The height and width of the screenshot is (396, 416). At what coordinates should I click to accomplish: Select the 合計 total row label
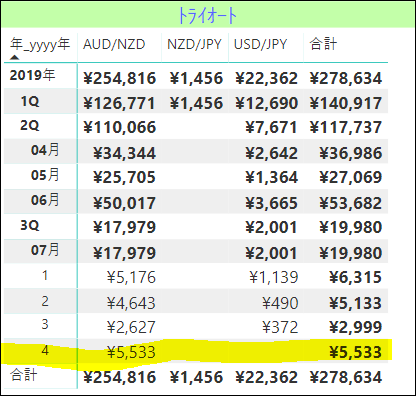(23, 375)
